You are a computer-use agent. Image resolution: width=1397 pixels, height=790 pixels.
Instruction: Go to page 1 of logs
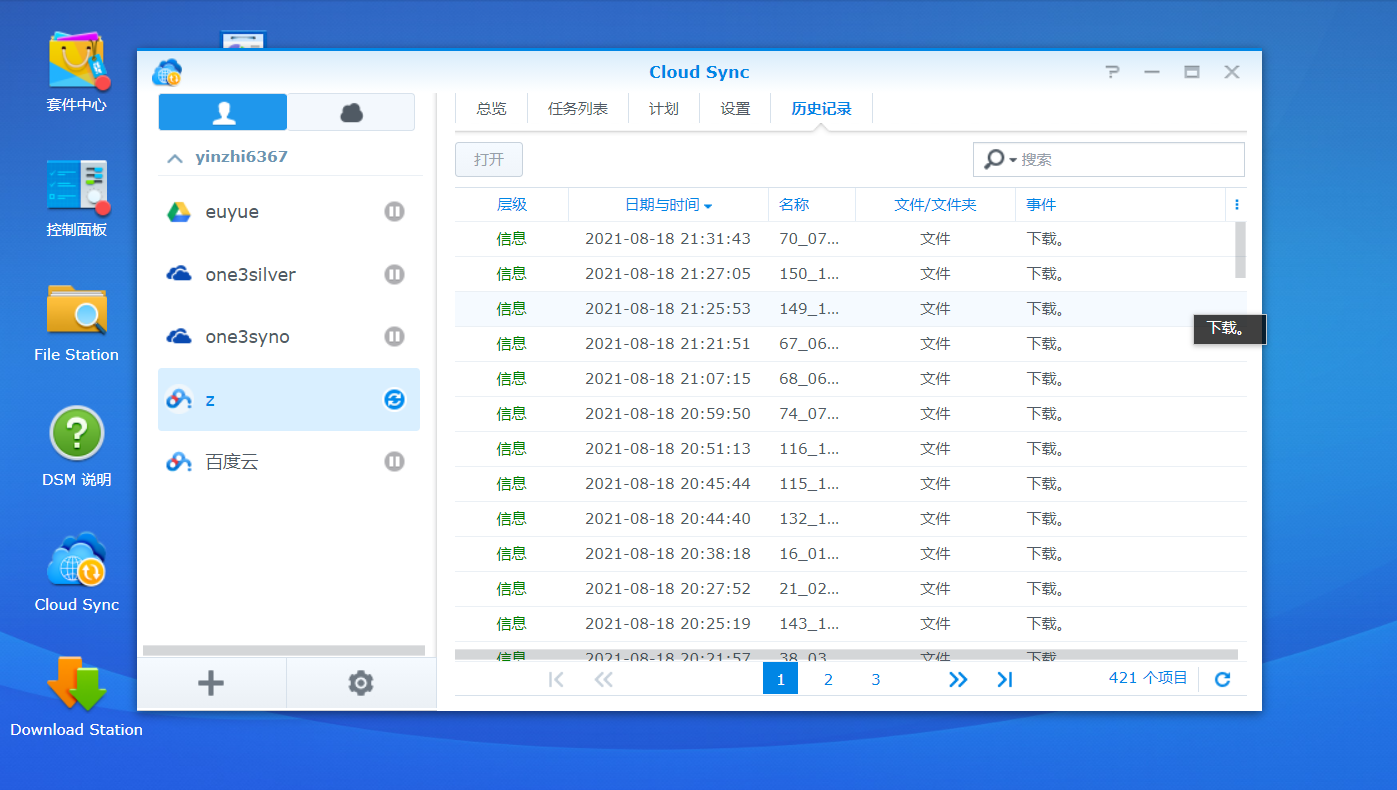point(780,679)
